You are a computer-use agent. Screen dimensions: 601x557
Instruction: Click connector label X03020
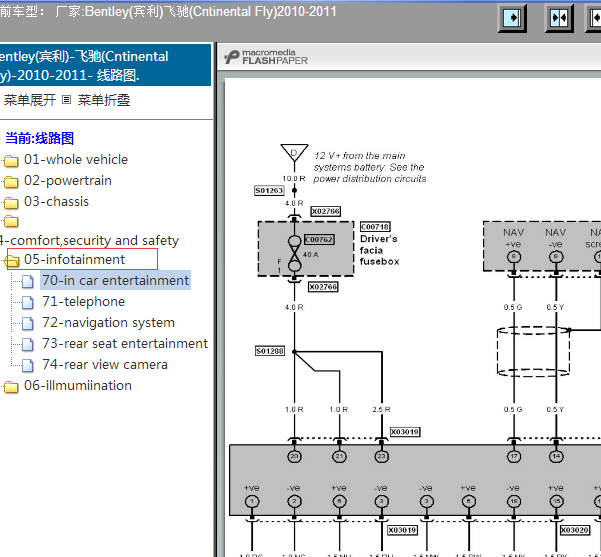tap(575, 530)
